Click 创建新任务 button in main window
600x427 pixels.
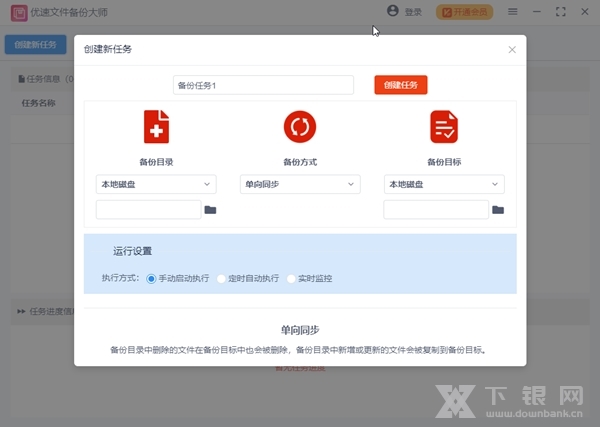pos(35,45)
